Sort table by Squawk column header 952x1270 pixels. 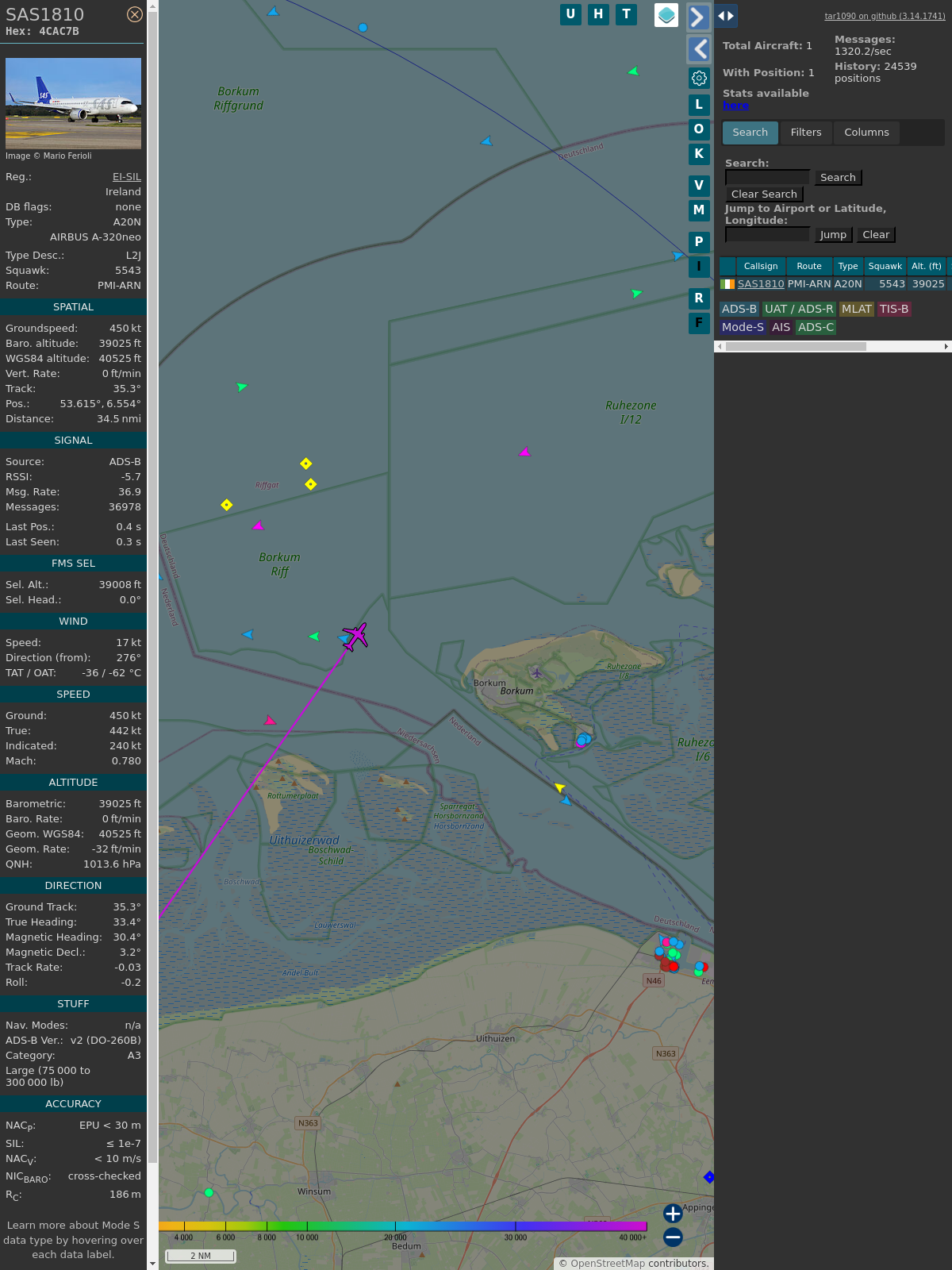coord(885,267)
